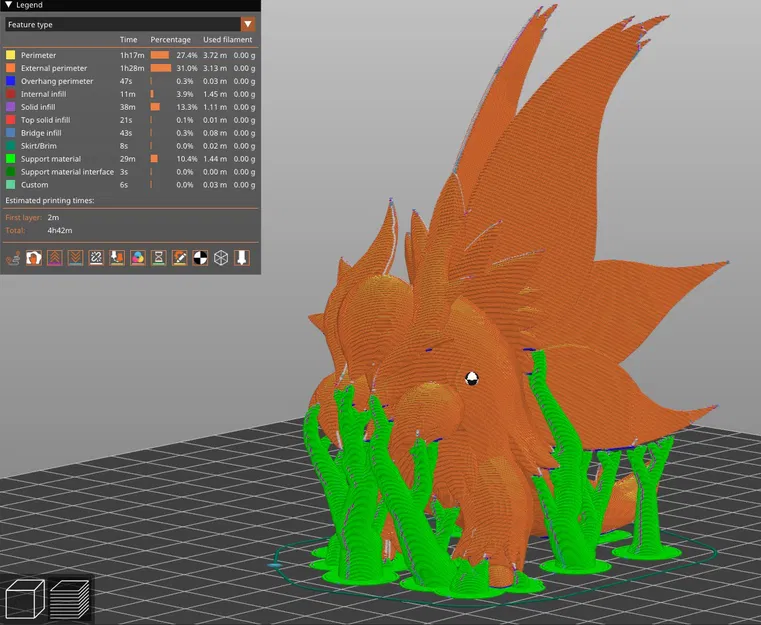Toggle center of gravity display icon
The height and width of the screenshot is (625, 761).
(x=200, y=258)
